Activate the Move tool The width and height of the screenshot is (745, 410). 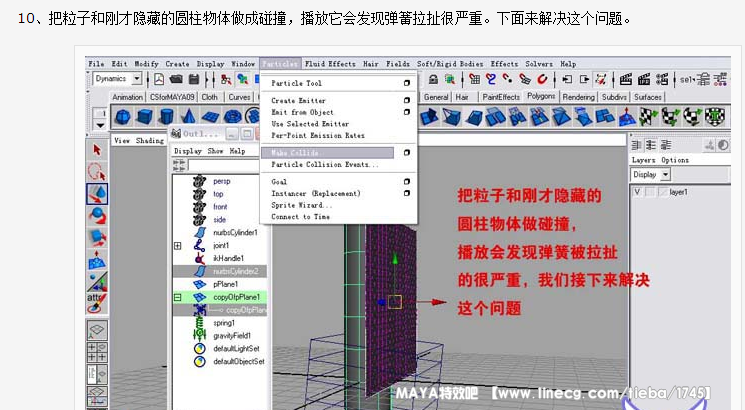point(97,194)
